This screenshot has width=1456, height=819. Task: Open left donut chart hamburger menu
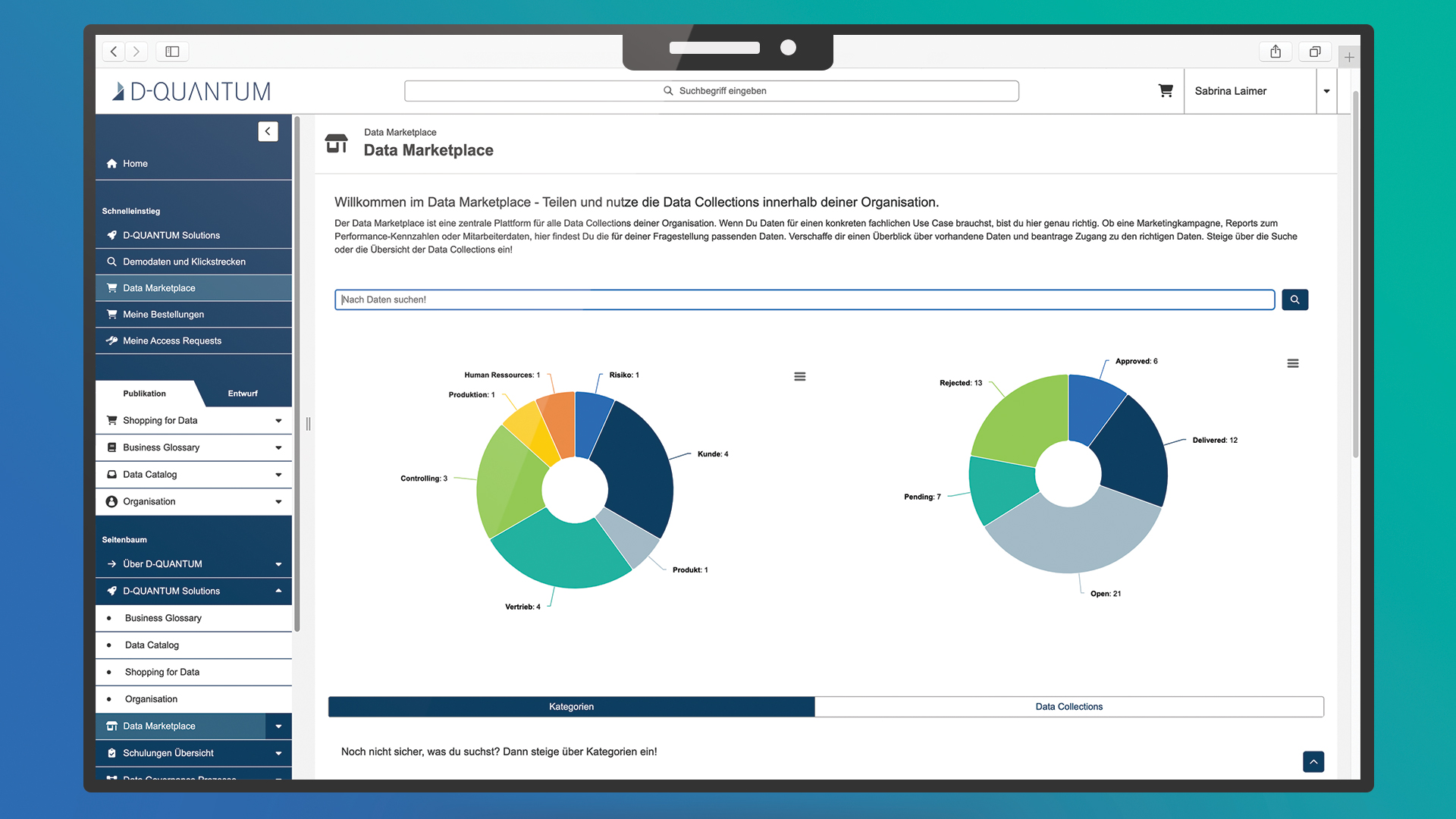(x=799, y=376)
